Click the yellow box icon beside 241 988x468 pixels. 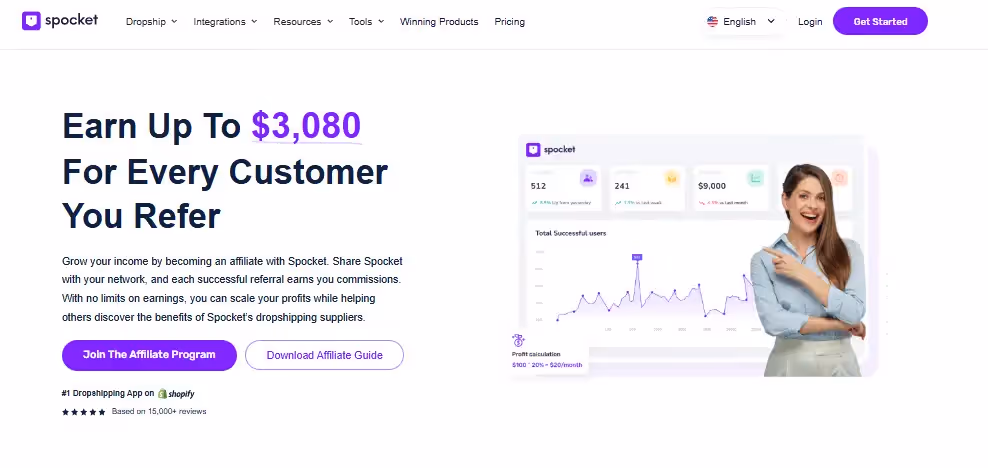pos(672,178)
